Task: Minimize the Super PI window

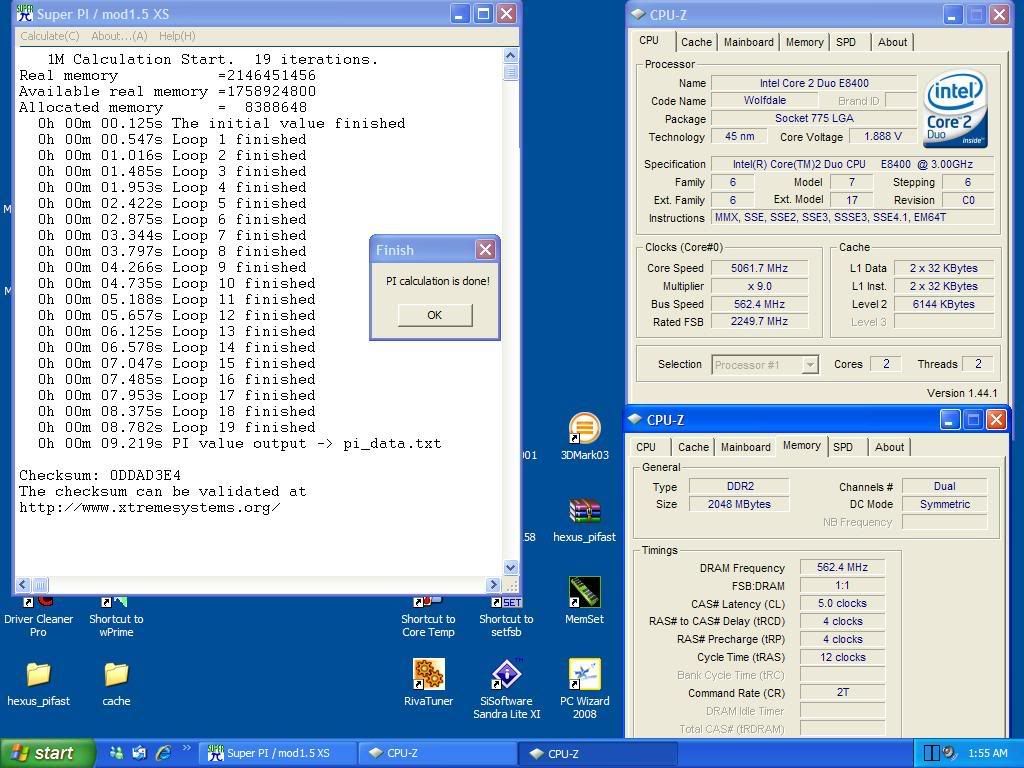Action: click(460, 14)
